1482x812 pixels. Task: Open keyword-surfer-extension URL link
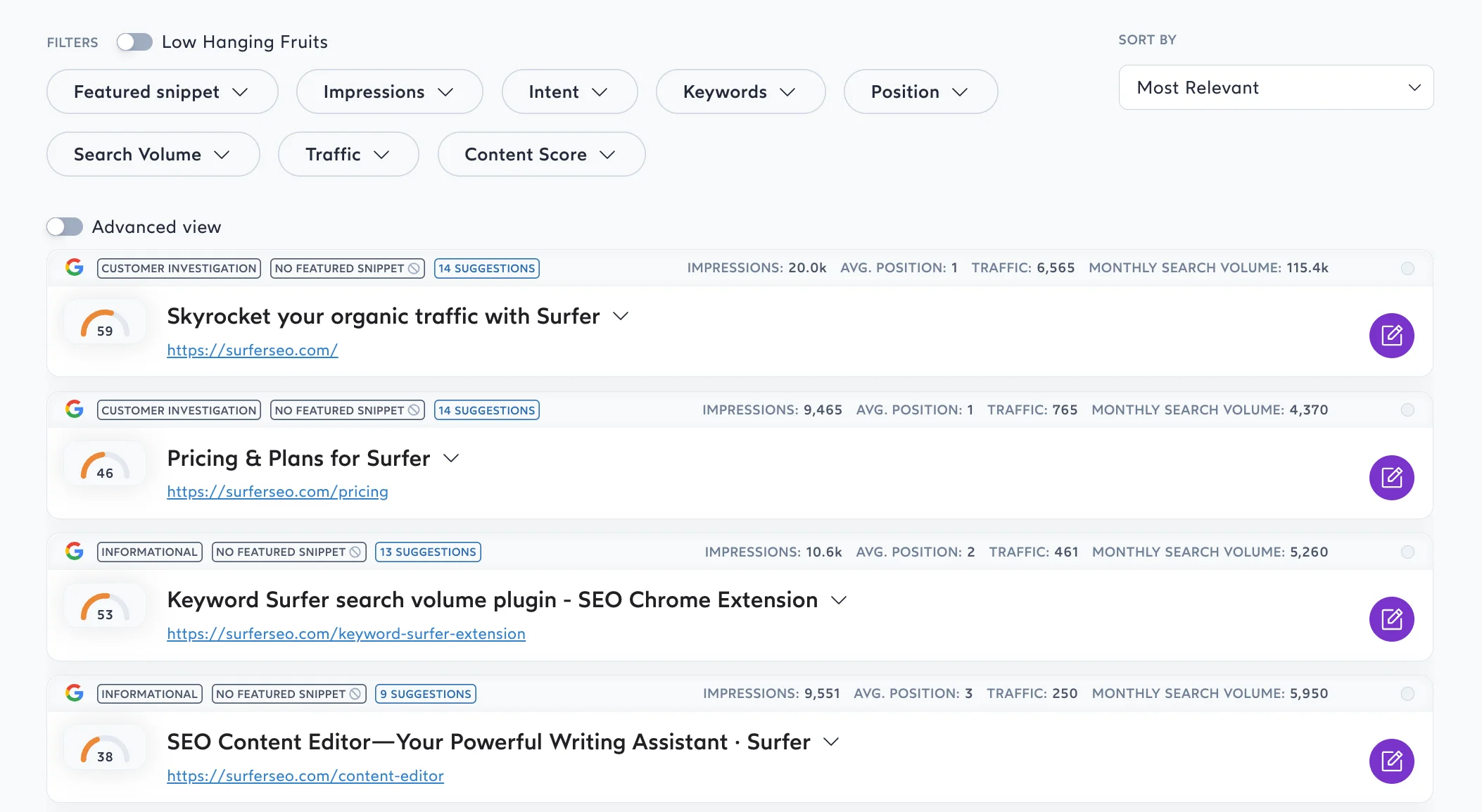tap(346, 633)
